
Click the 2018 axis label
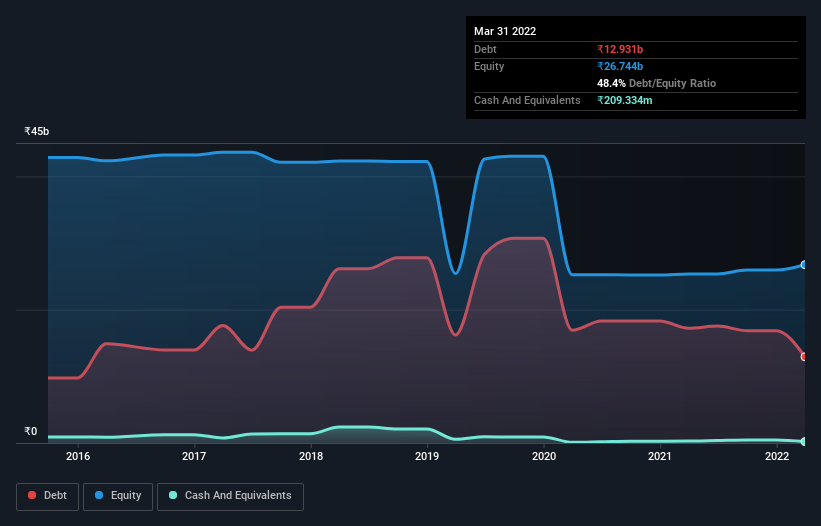311,456
